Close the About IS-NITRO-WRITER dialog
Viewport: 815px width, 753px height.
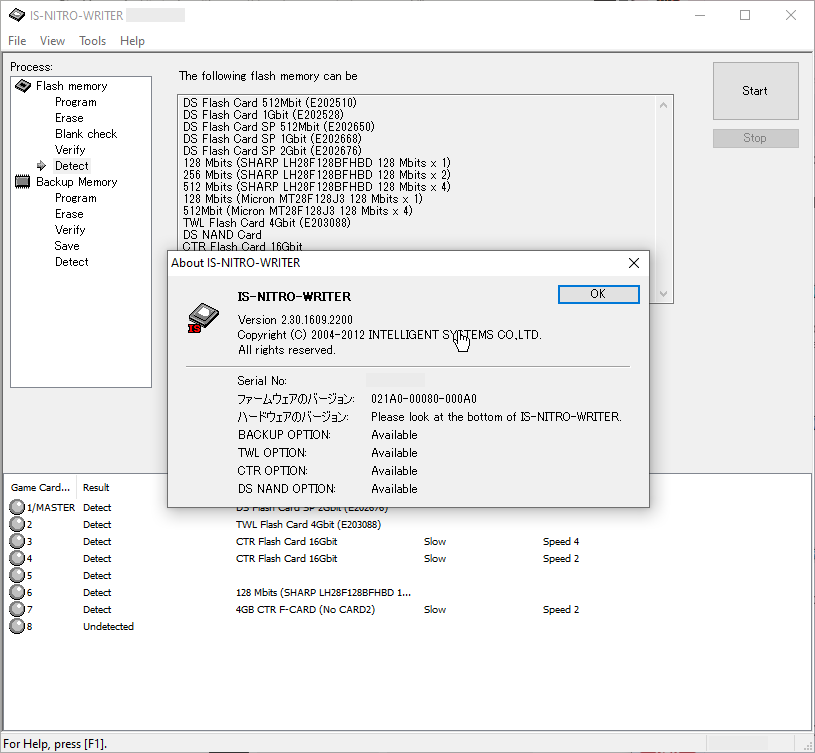pos(634,263)
